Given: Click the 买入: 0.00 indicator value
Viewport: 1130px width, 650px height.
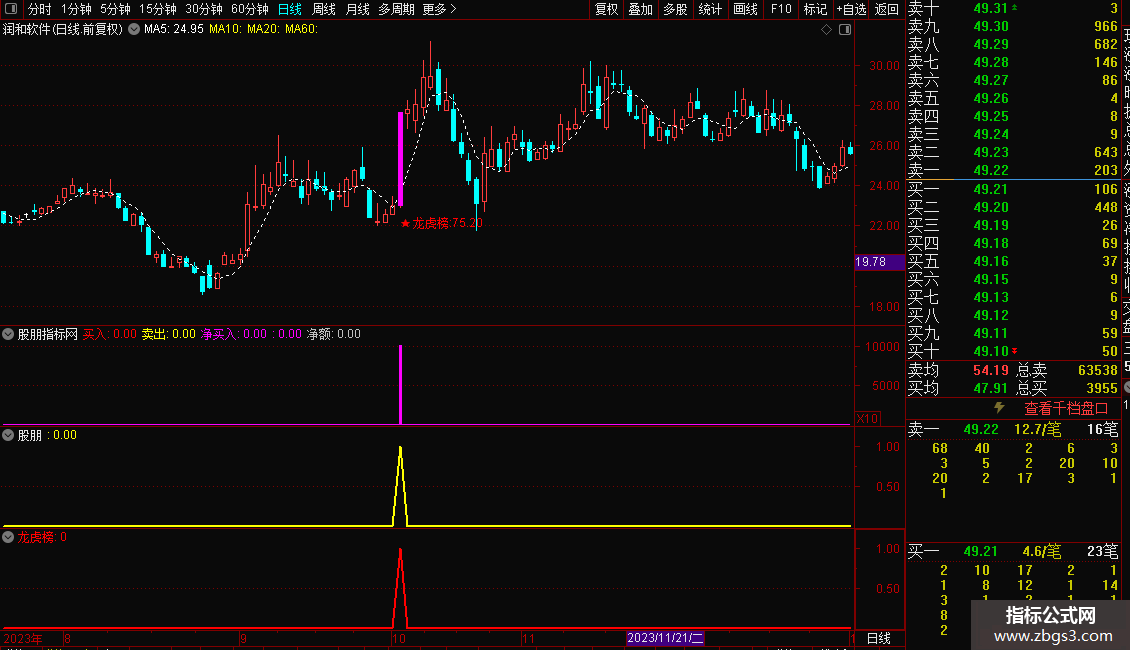Looking at the screenshot, I should [110, 334].
